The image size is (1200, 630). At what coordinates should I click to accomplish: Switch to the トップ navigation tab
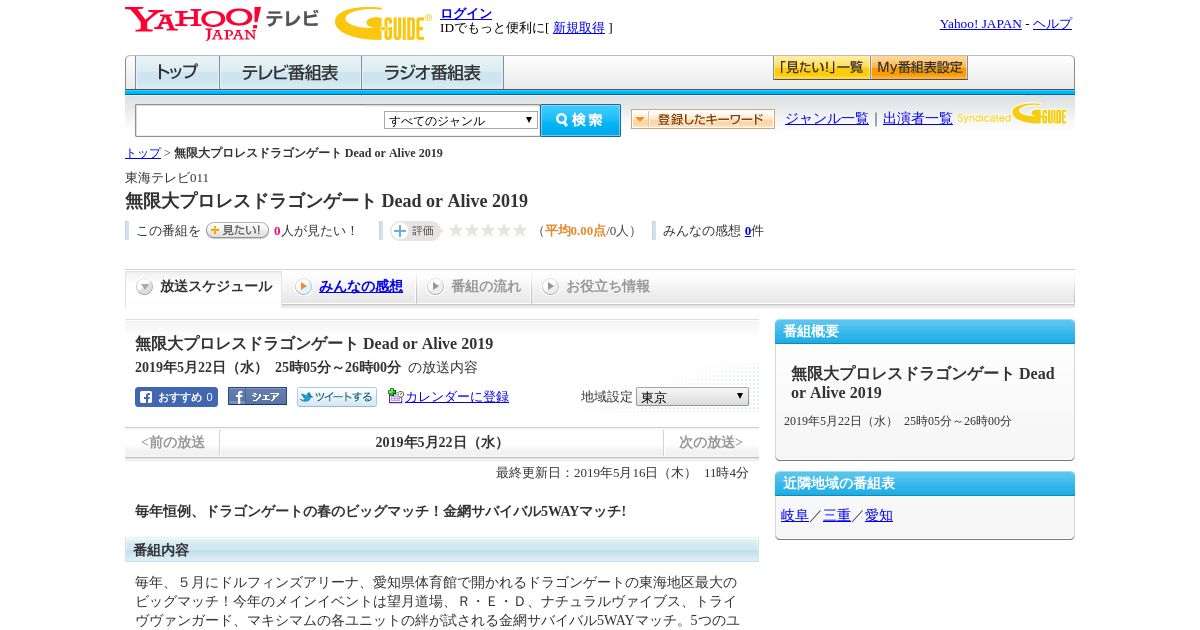pos(177,73)
